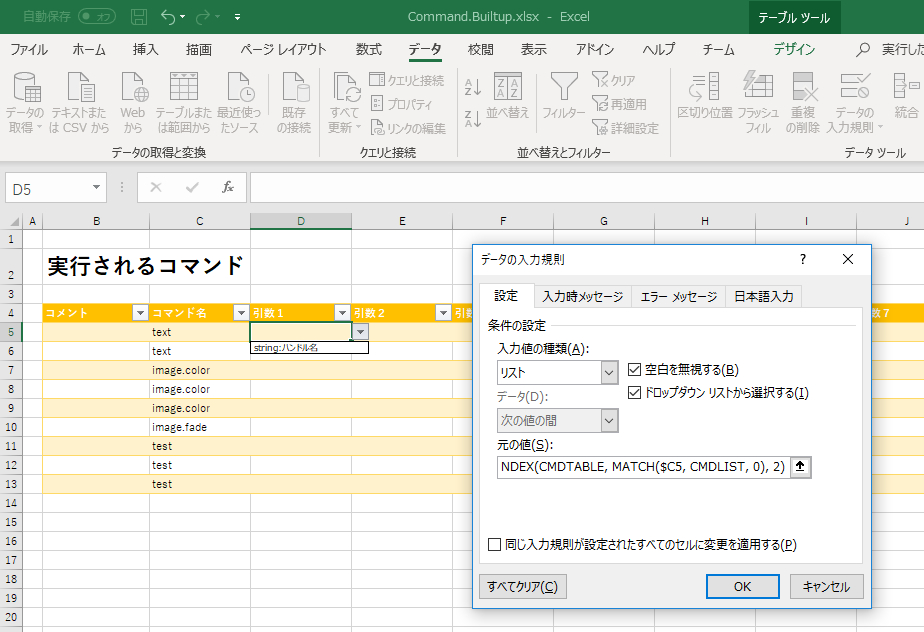The image size is (924, 632).
Task: Open the File (ファイル) tab
Action: tap(29, 50)
